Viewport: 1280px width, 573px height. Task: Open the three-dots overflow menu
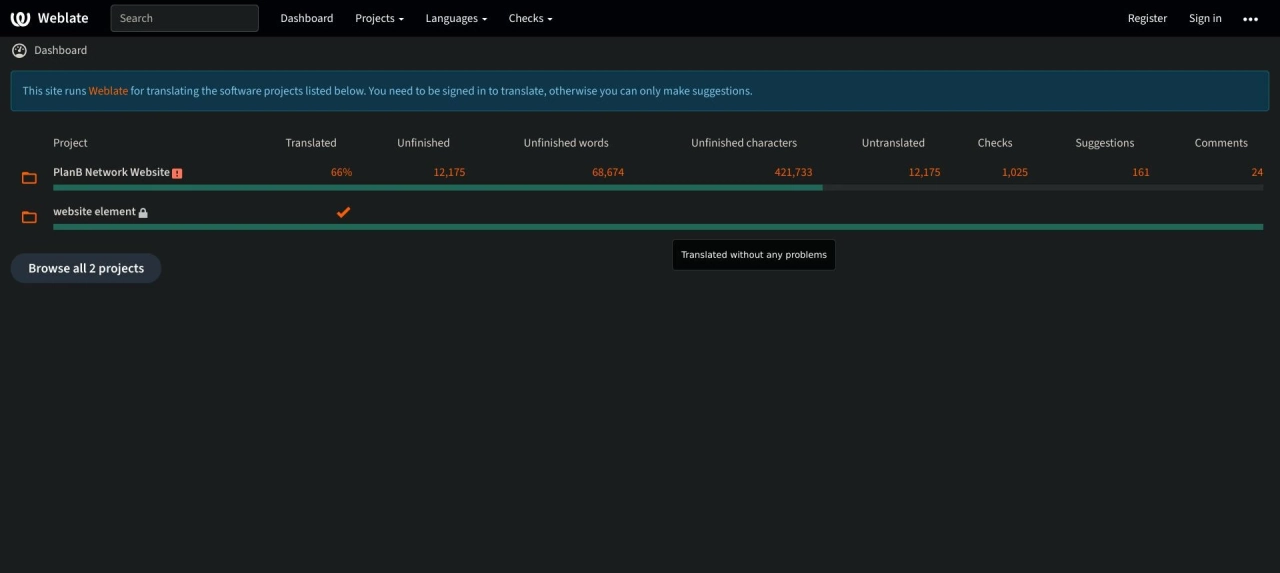(x=1250, y=19)
